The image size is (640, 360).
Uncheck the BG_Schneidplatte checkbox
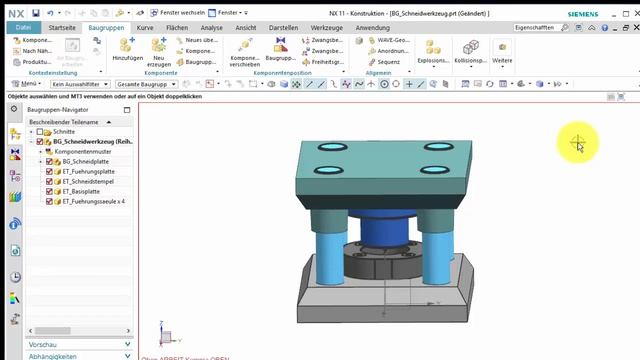pyautogui.click(x=49, y=162)
